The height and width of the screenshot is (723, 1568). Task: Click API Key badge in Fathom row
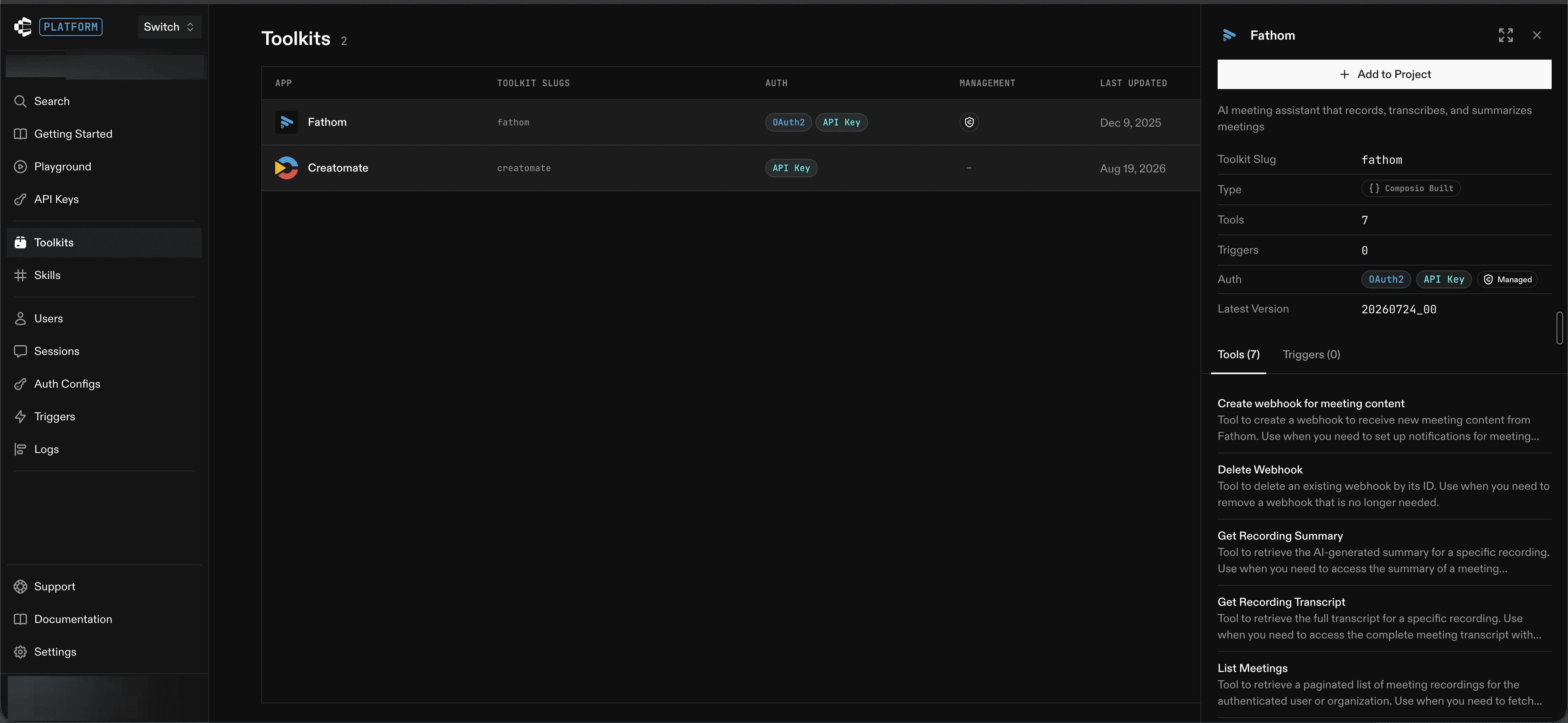pos(841,123)
